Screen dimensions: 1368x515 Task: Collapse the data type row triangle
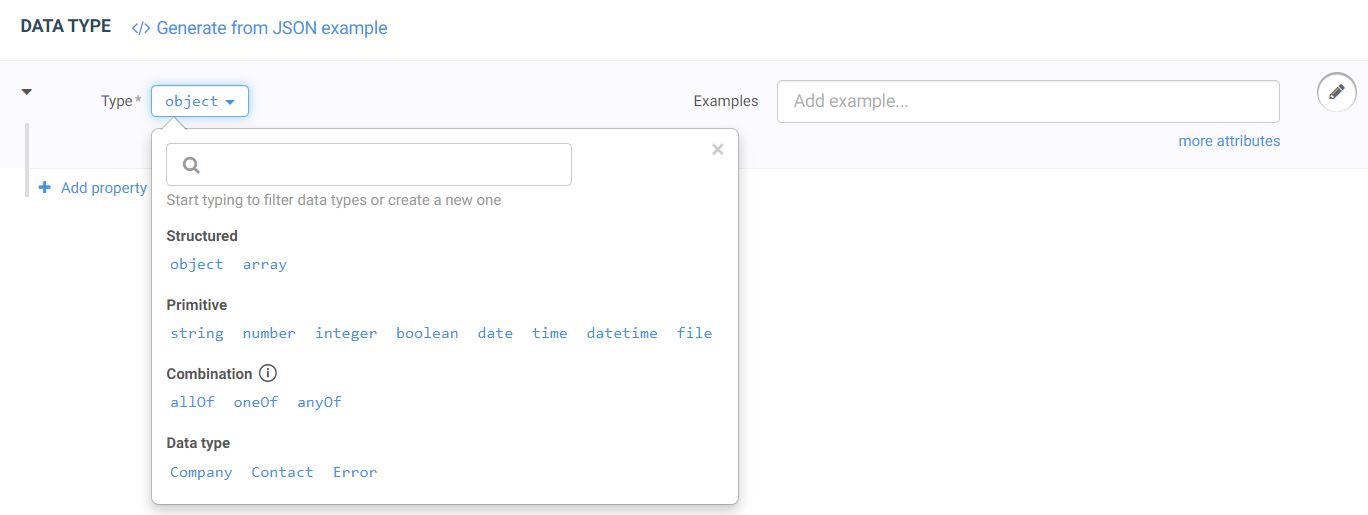point(27,92)
